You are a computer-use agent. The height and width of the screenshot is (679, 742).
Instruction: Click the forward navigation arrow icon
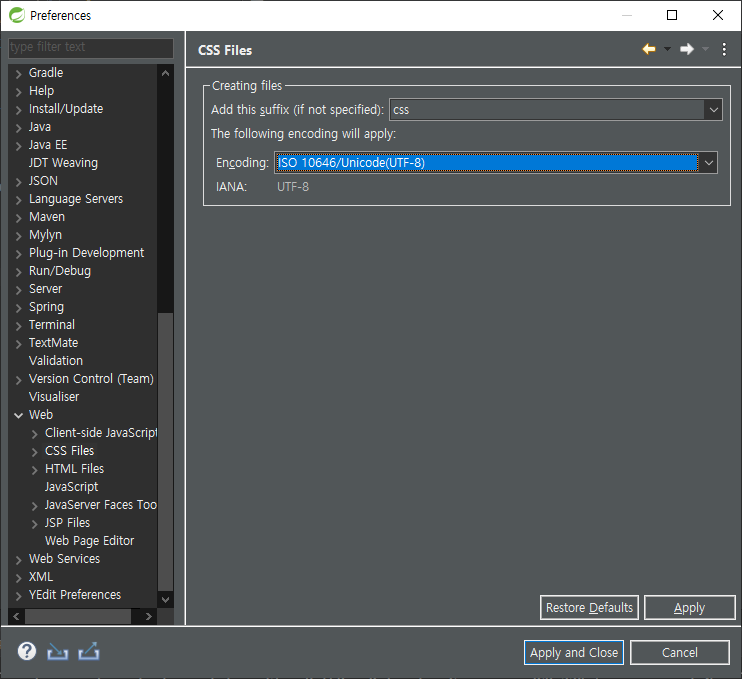[x=687, y=49]
